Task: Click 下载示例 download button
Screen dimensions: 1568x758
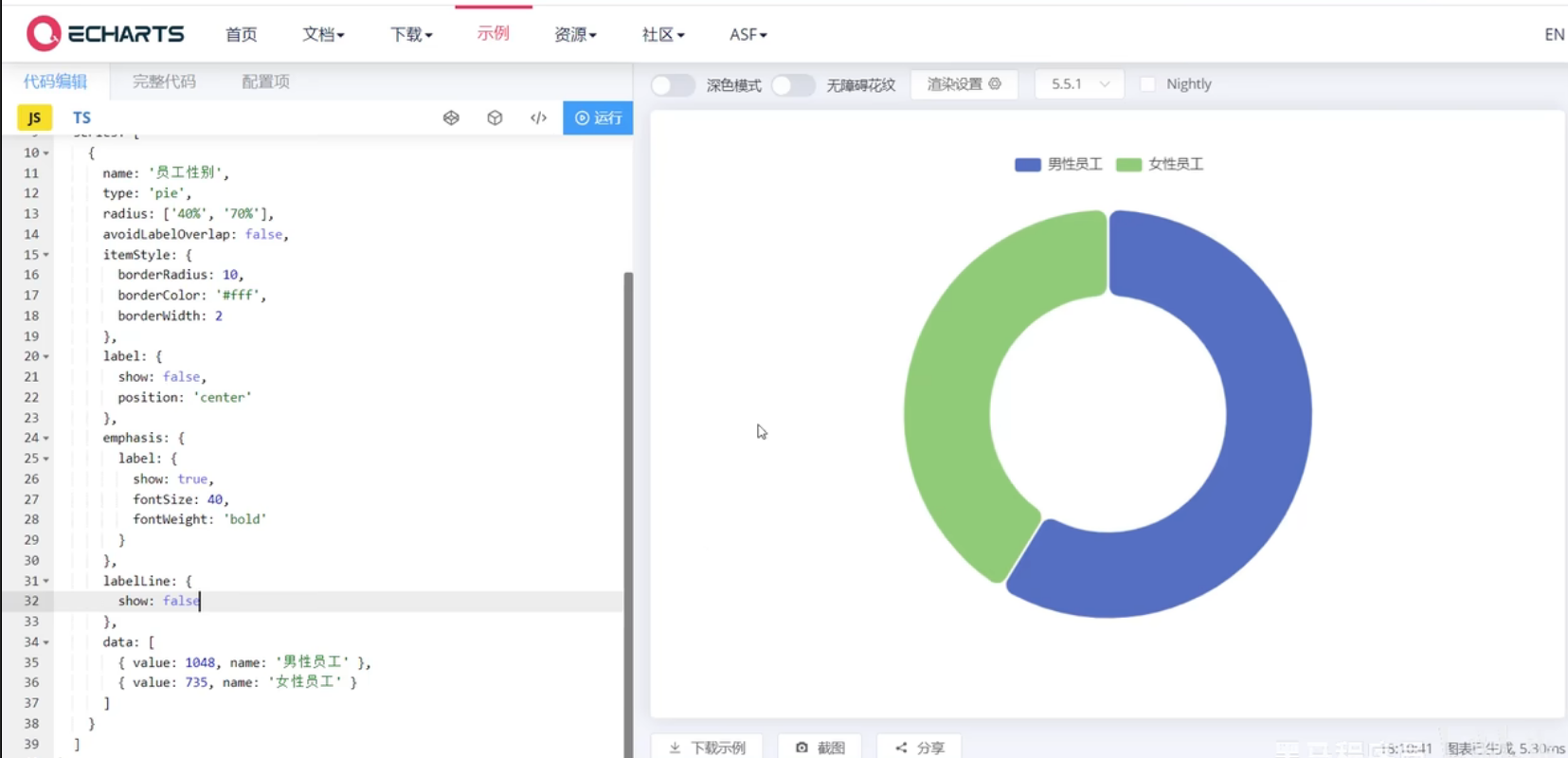Action: (x=708, y=748)
